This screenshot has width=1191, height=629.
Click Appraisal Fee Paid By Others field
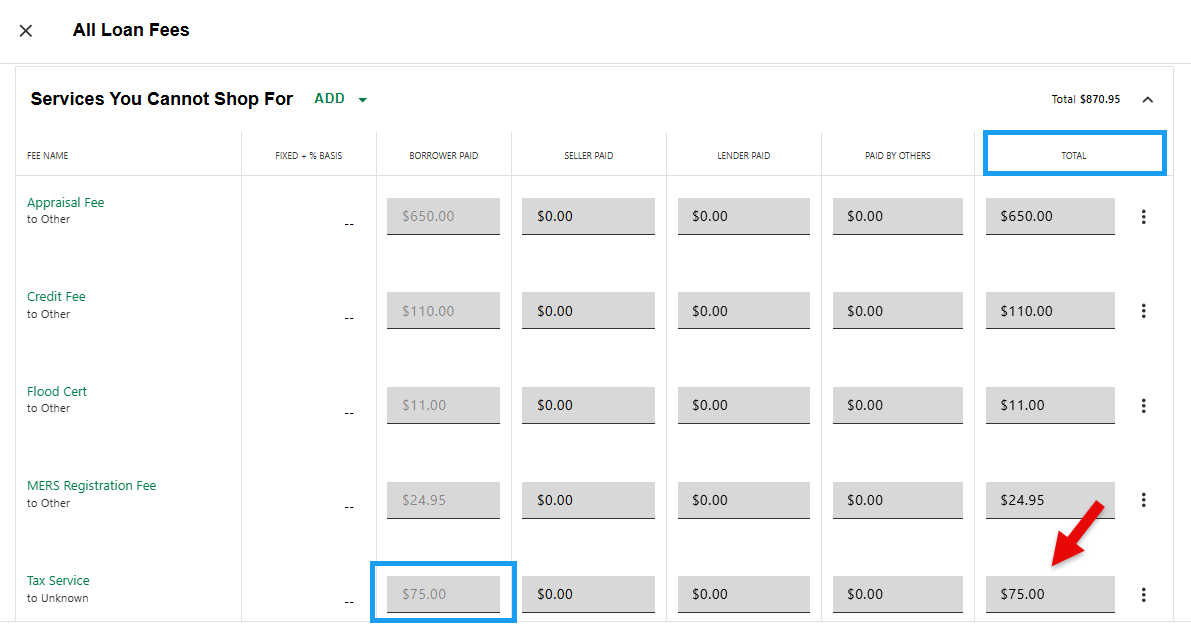point(897,217)
